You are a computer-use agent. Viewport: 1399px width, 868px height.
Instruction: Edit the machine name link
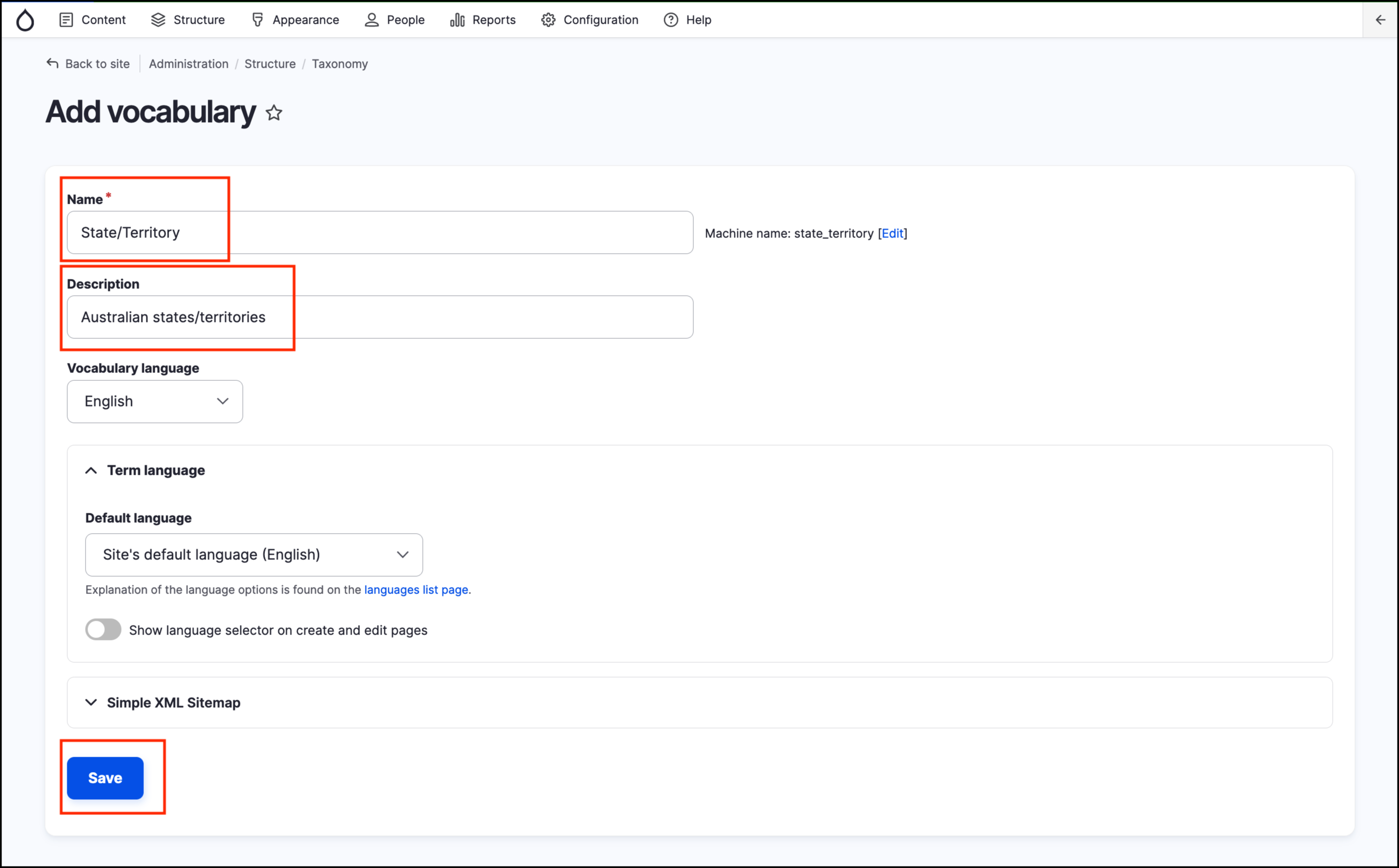pos(892,233)
